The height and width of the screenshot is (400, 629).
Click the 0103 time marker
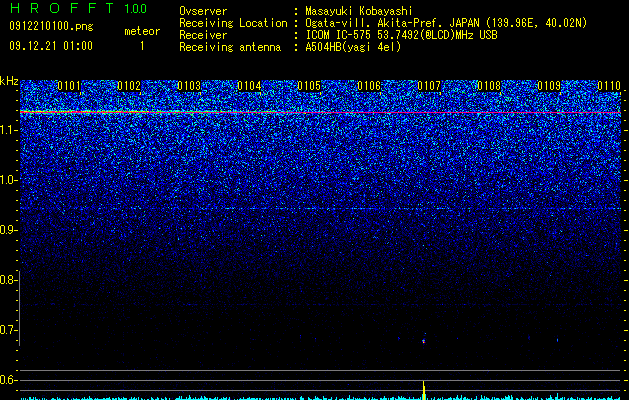tap(189, 86)
